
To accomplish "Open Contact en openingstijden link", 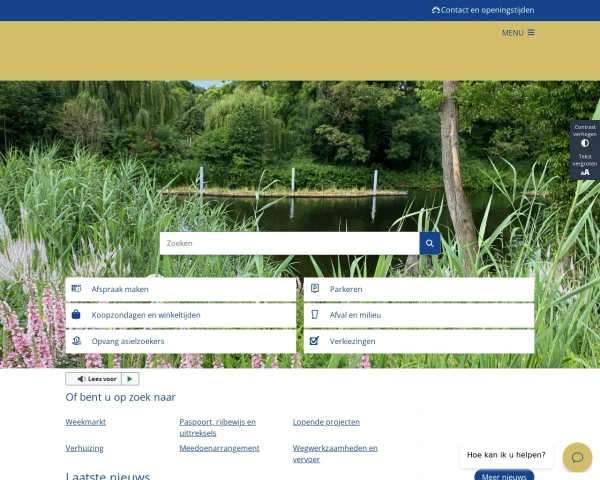I will click(483, 10).
